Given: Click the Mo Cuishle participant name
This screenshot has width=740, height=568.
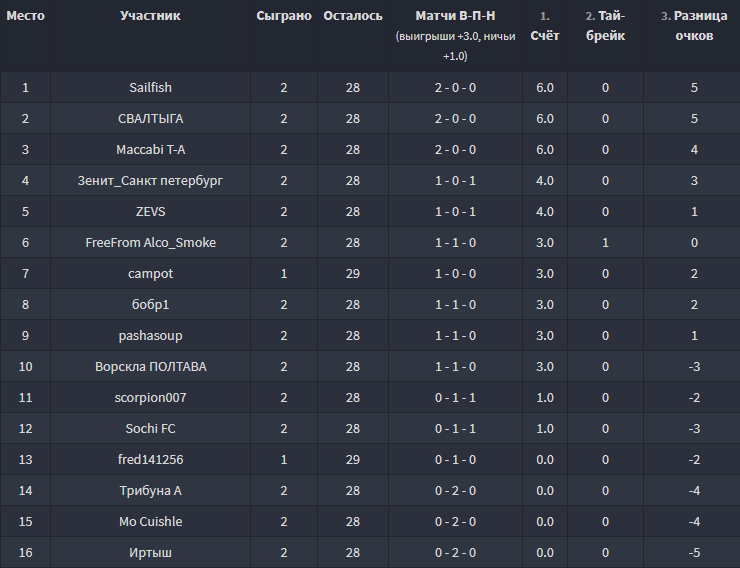Looking at the screenshot, I should pyautogui.click(x=150, y=522).
